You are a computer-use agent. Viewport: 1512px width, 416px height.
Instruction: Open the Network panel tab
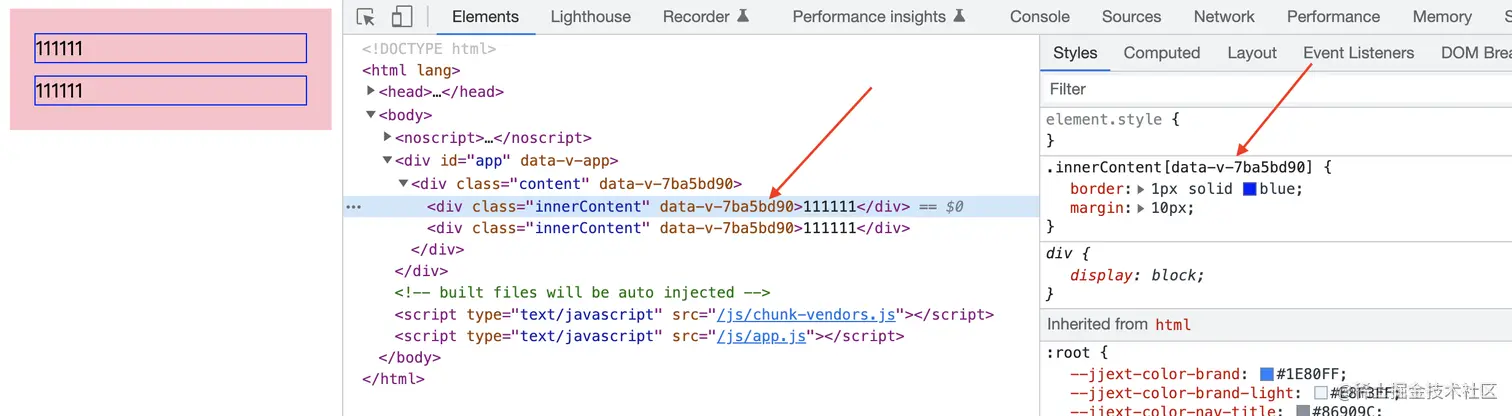tap(1224, 17)
